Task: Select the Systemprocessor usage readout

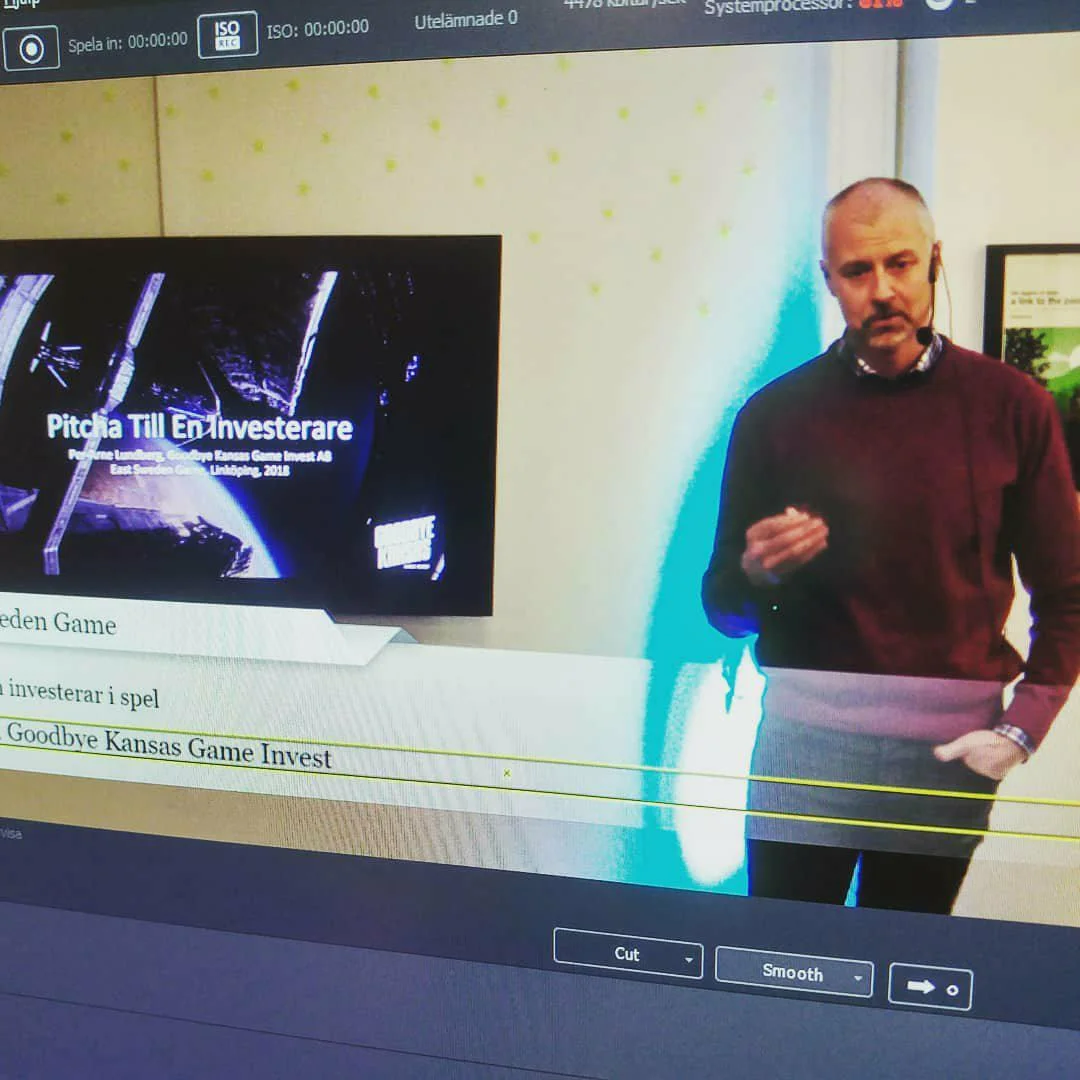Action: tap(802, 6)
